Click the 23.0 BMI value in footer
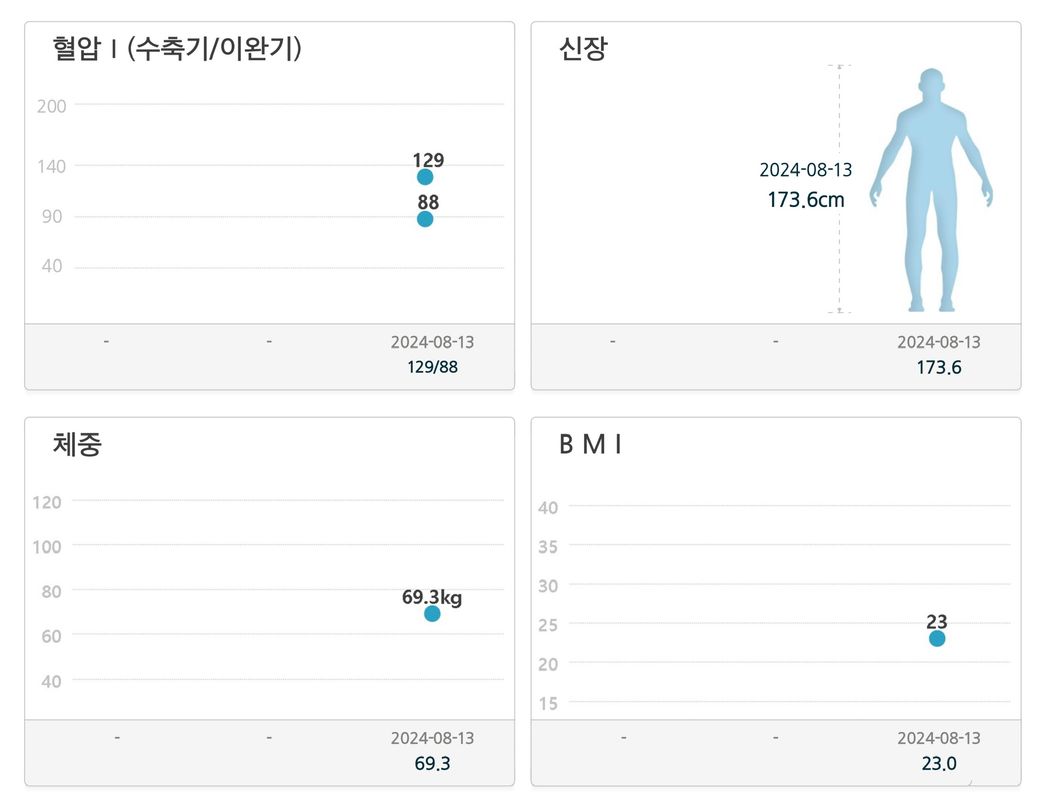1040x801 pixels. click(939, 764)
